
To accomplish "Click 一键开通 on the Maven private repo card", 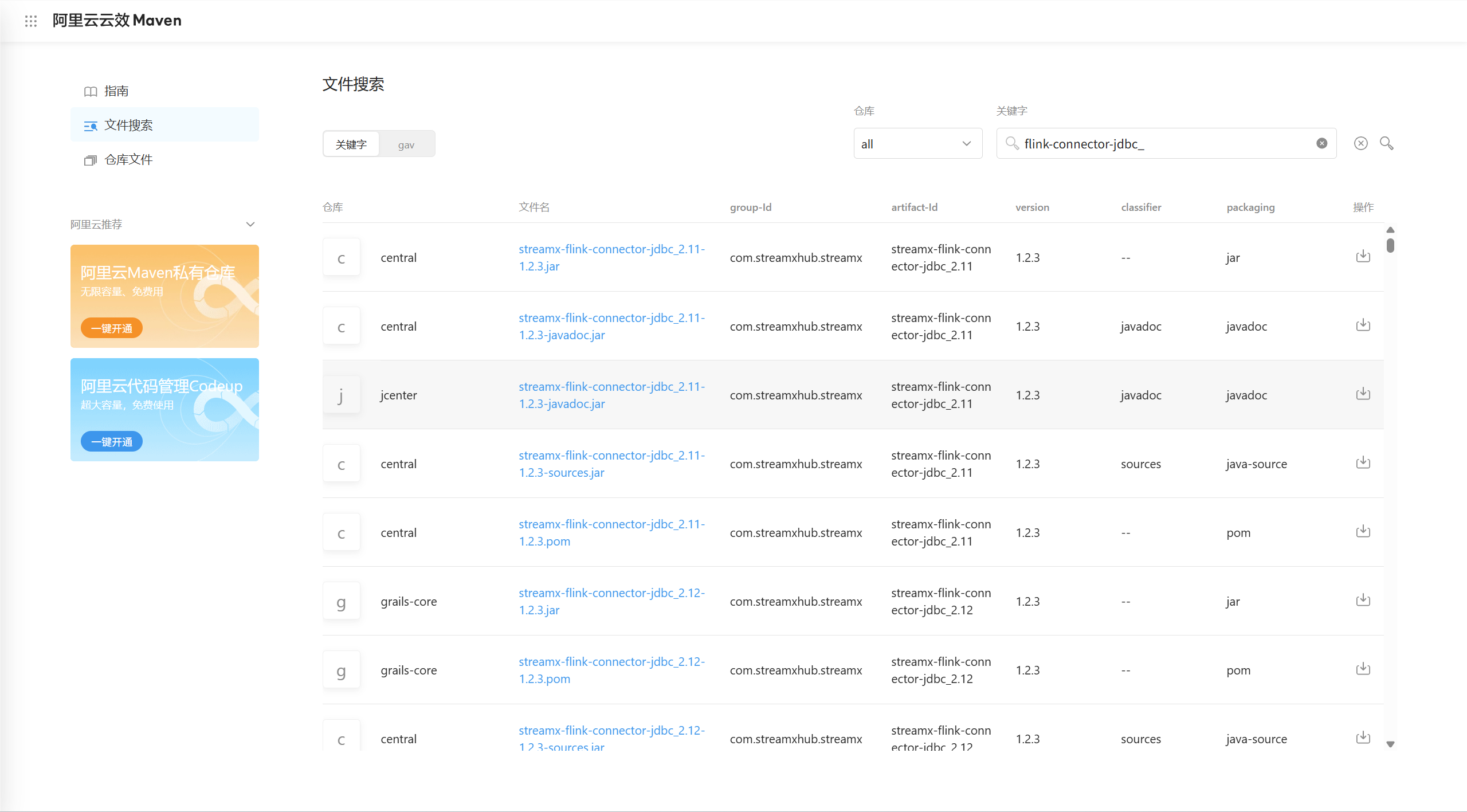I will tap(111, 327).
